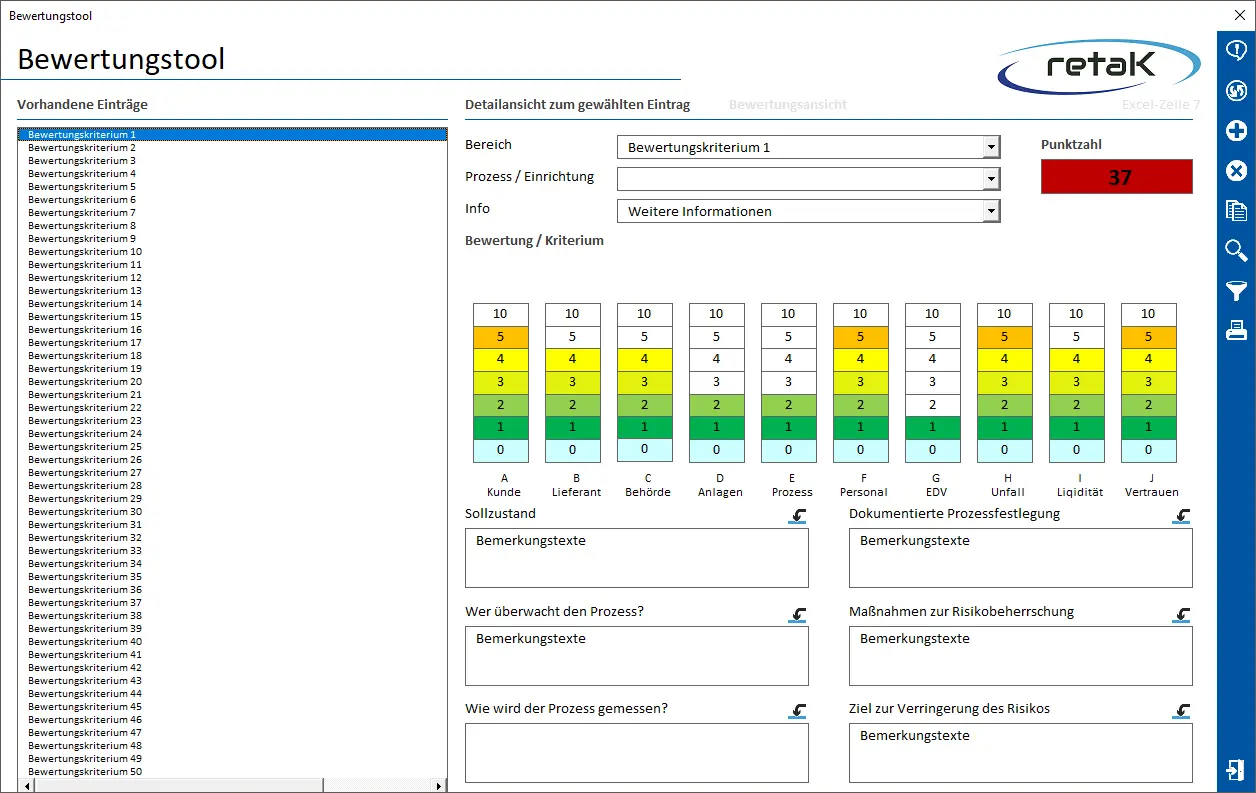Print using the printer icon
Screen dimensions: 1256x793
1237,330
